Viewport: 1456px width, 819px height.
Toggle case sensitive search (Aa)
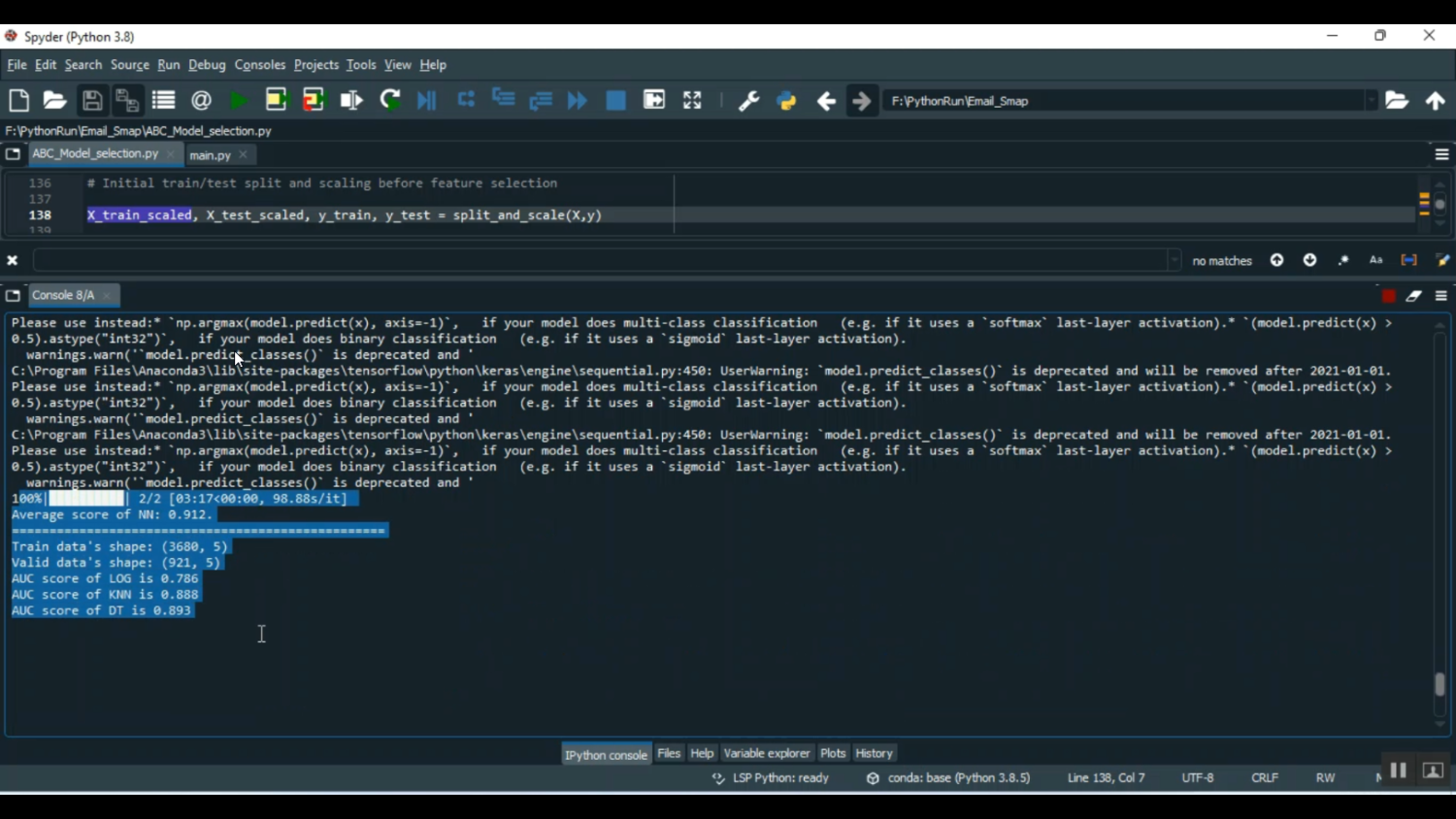pos(1376,260)
